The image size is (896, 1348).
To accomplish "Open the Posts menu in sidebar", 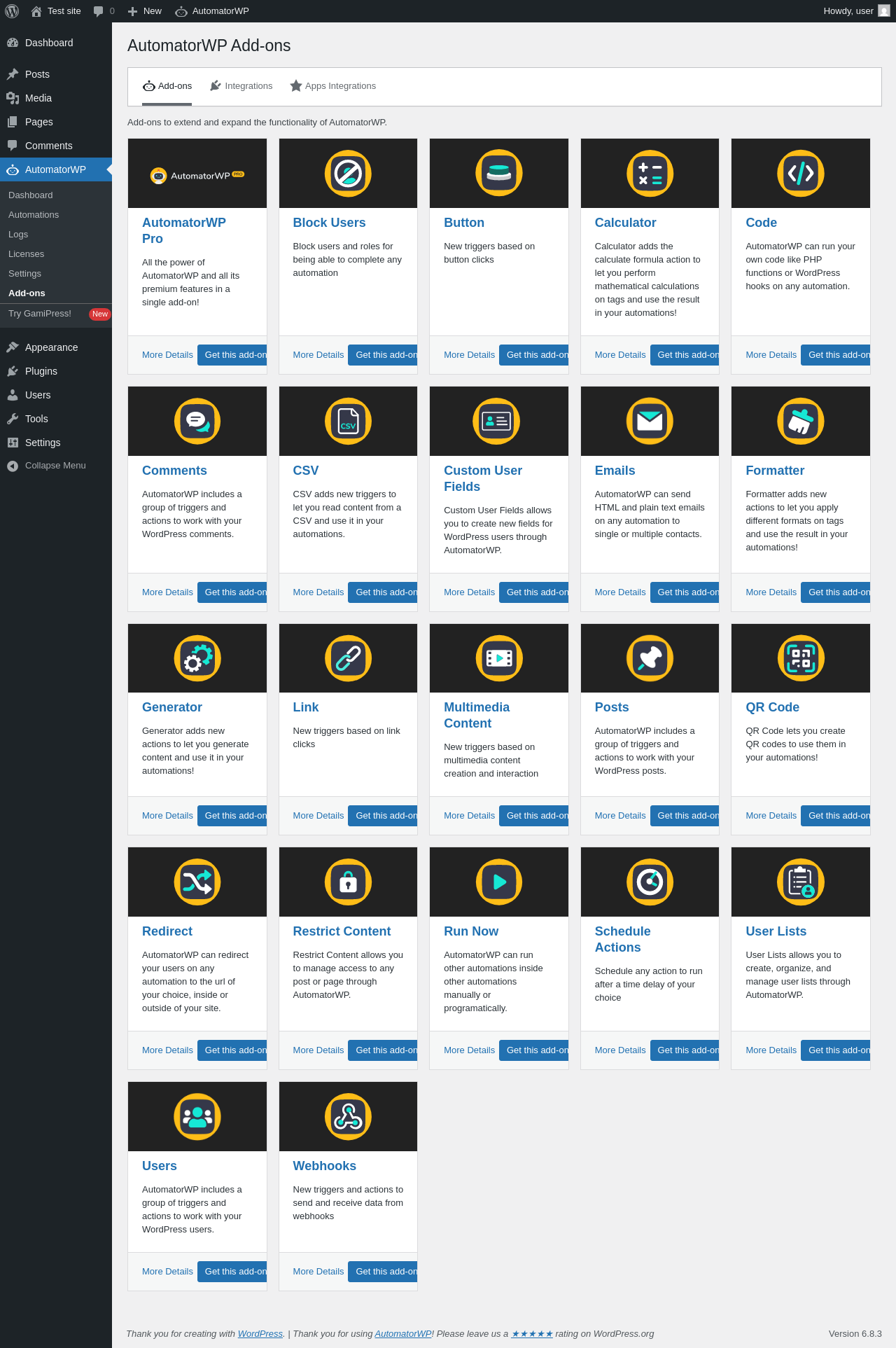I will point(56,74).
